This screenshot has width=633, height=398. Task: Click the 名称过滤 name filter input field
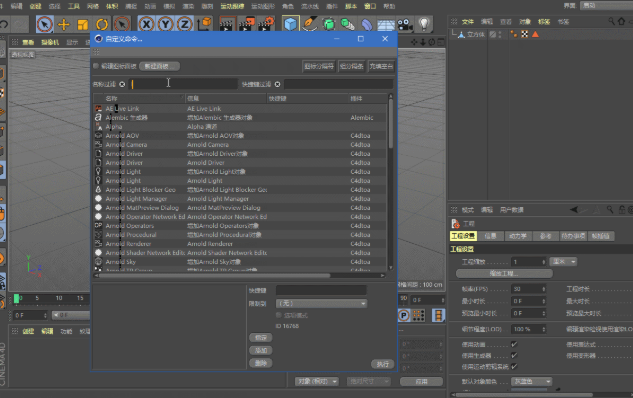[183, 84]
